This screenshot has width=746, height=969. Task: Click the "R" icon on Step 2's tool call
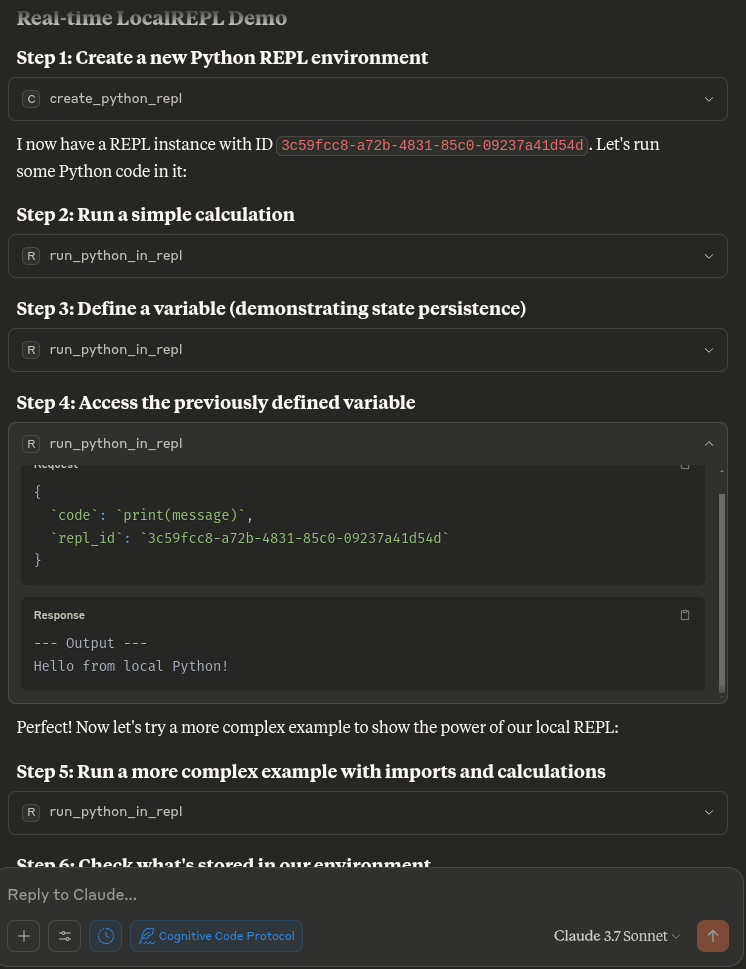pyautogui.click(x=31, y=256)
